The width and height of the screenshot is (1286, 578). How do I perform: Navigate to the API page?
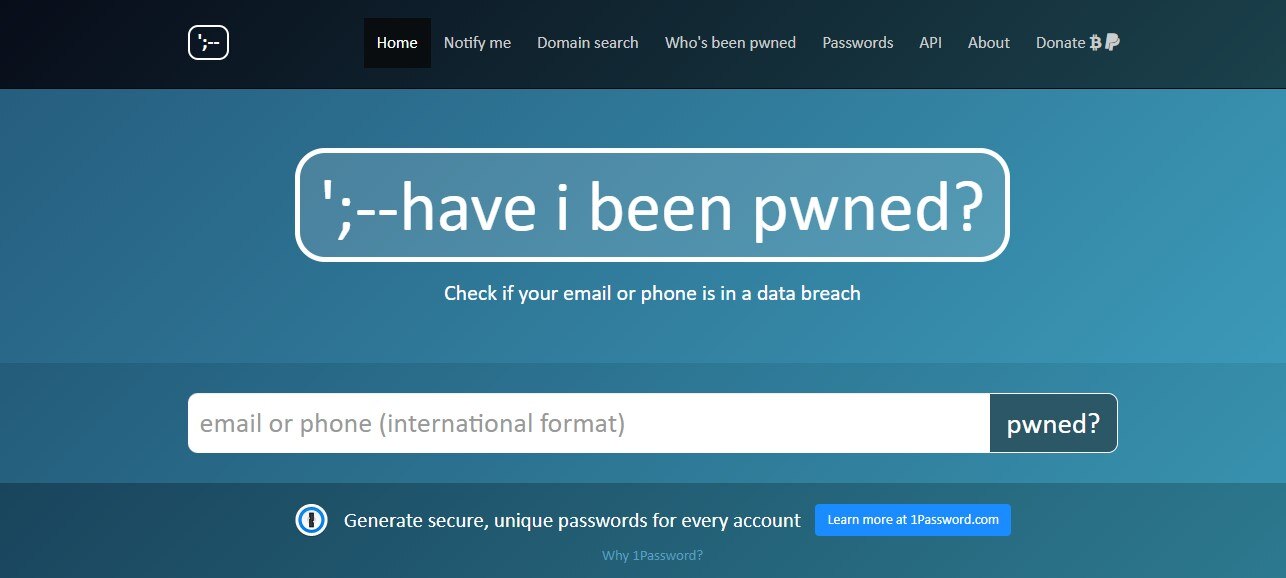click(x=930, y=43)
